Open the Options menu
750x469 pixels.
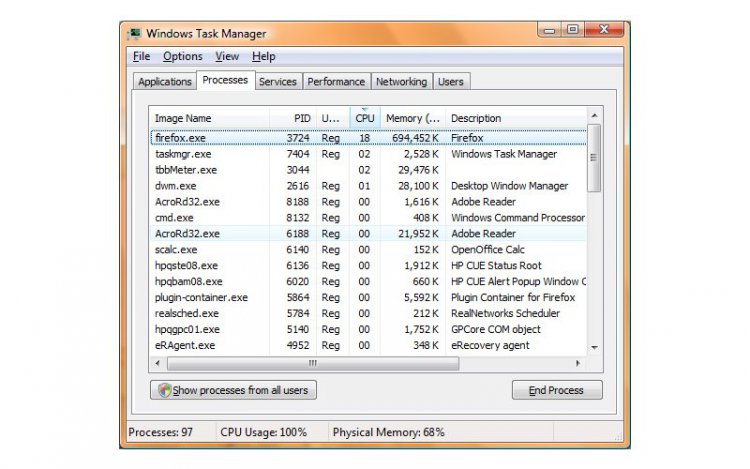[x=183, y=57]
